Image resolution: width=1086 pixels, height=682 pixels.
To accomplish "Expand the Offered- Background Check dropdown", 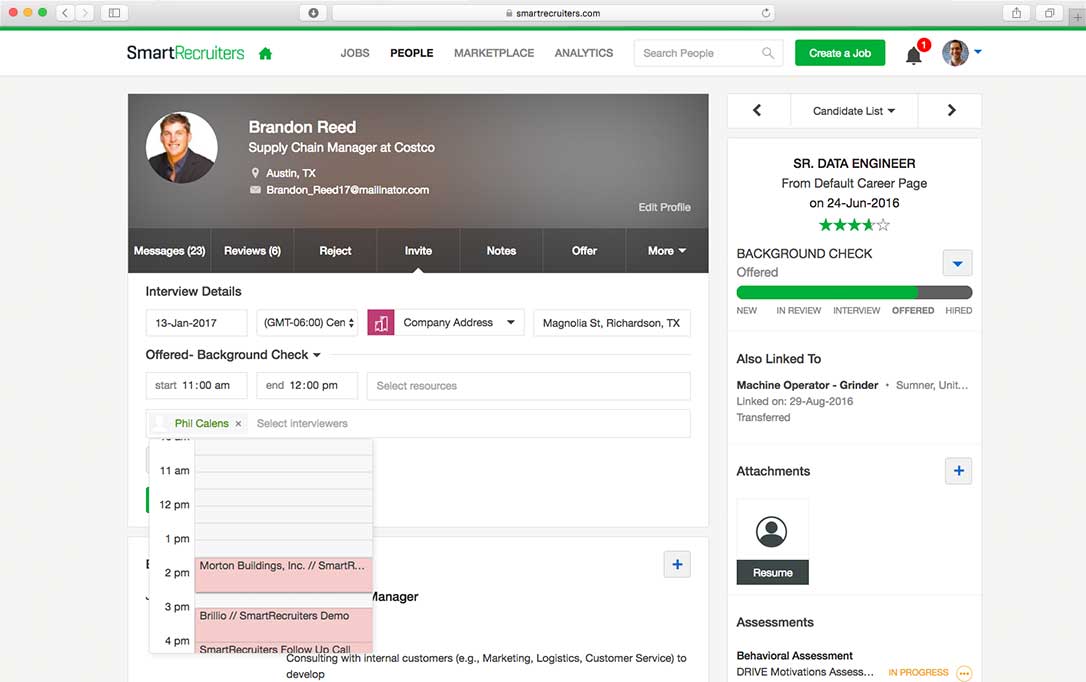I will pyautogui.click(x=317, y=355).
